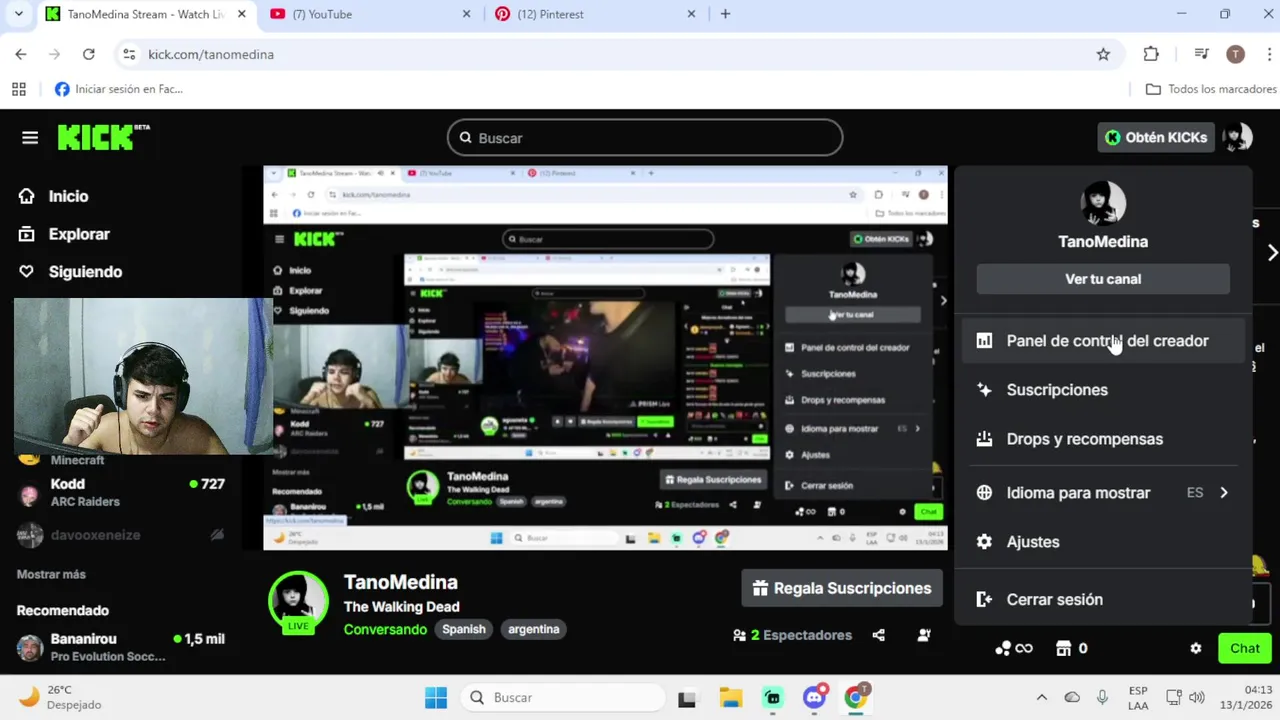Click TanoMedina avatar in dropdown menu
1280x720 pixels.
(1103, 203)
